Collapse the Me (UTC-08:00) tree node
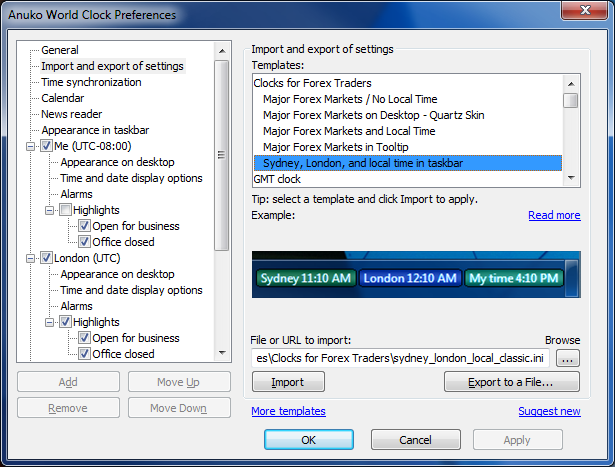The image size is (615, 467). pyautogui.click(x=30, y=146)
